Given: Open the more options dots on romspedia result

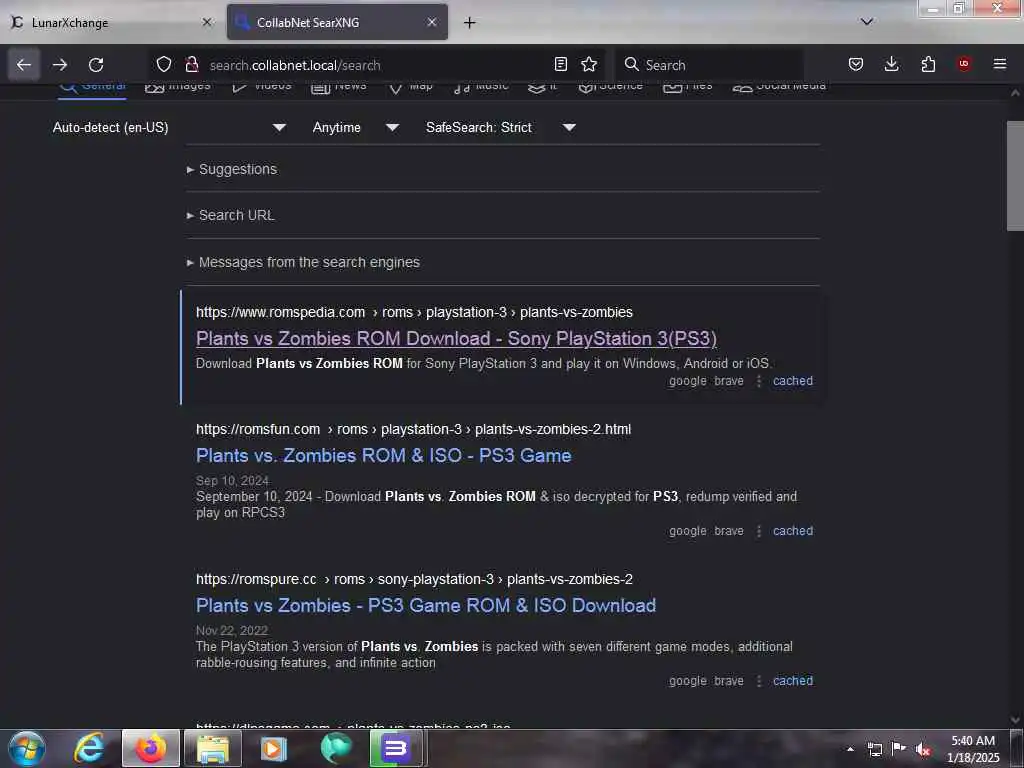Looking at the screenshot, I should (x=758, y=381).
